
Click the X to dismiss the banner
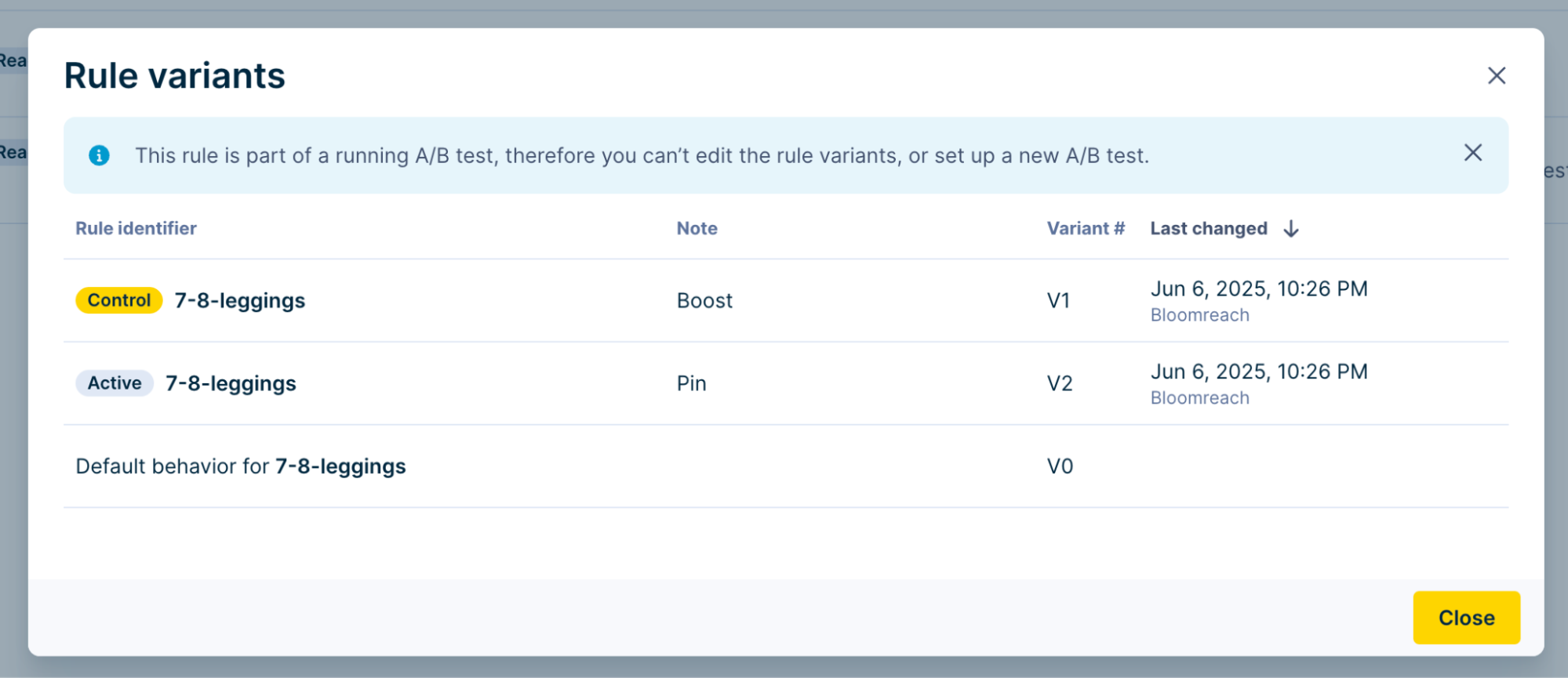click(x=1472, y=153)
